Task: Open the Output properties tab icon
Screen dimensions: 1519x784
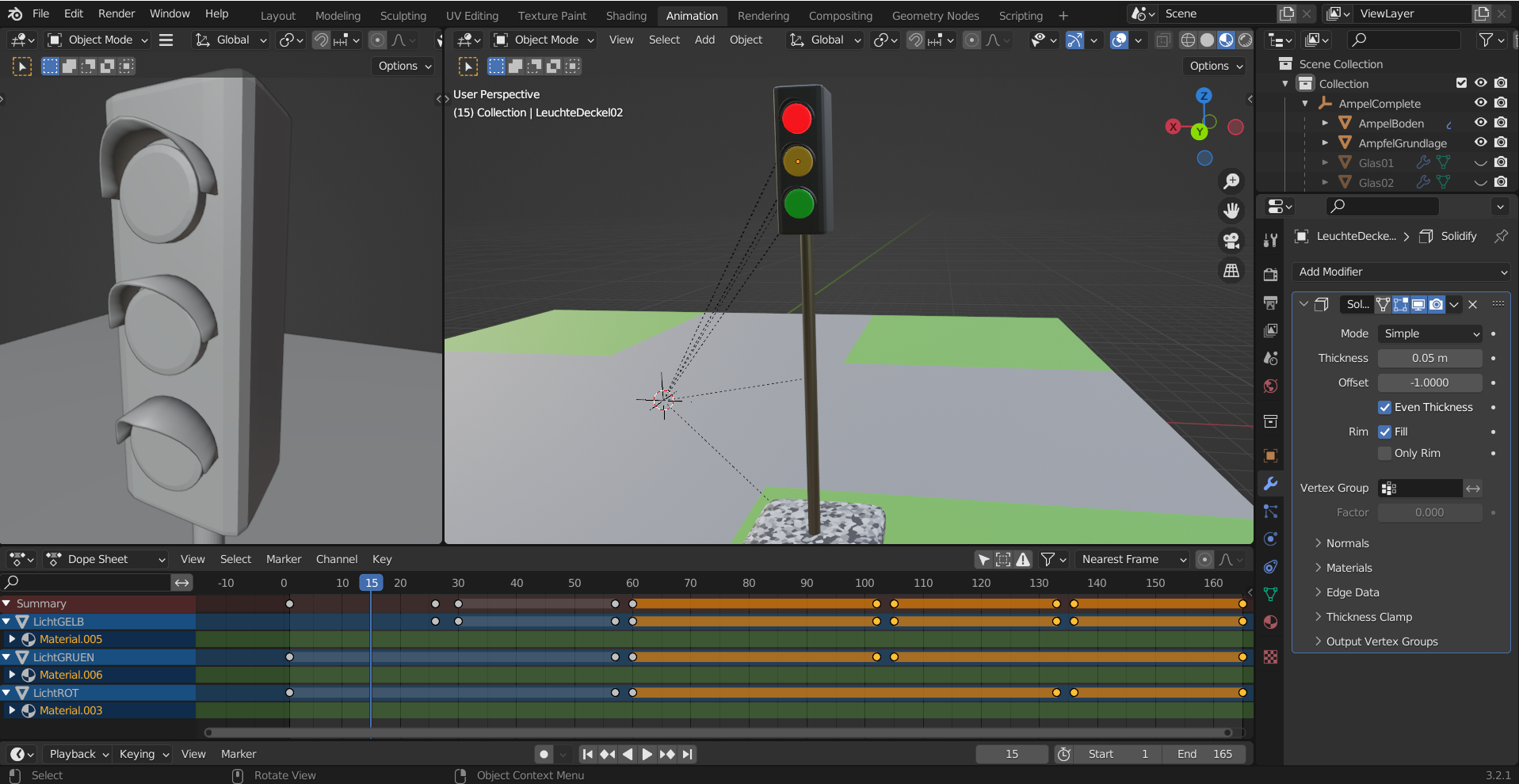Action: pyautogui.click(x=1271, y=303)
